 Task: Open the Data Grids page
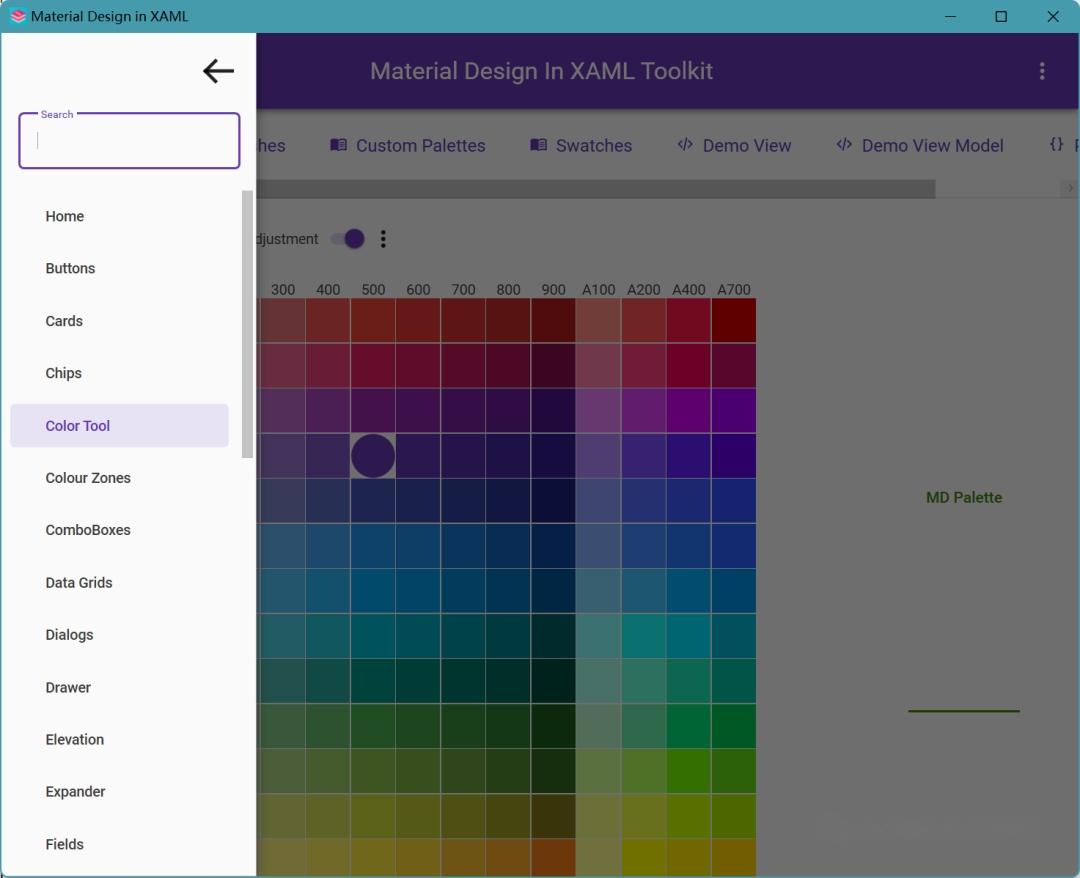[x=119, y=583]
